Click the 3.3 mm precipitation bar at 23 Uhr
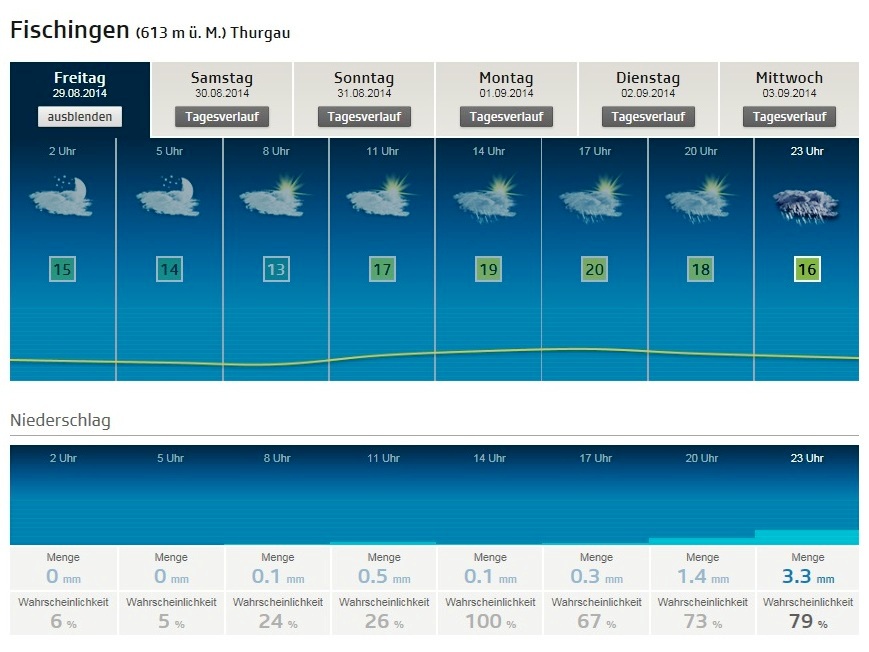869x652 pixels. 807,537
